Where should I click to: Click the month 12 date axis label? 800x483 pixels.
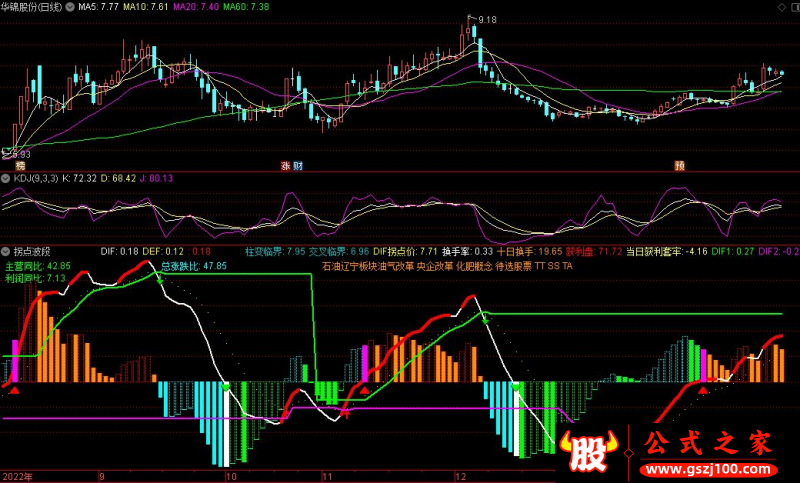(461, 477)
